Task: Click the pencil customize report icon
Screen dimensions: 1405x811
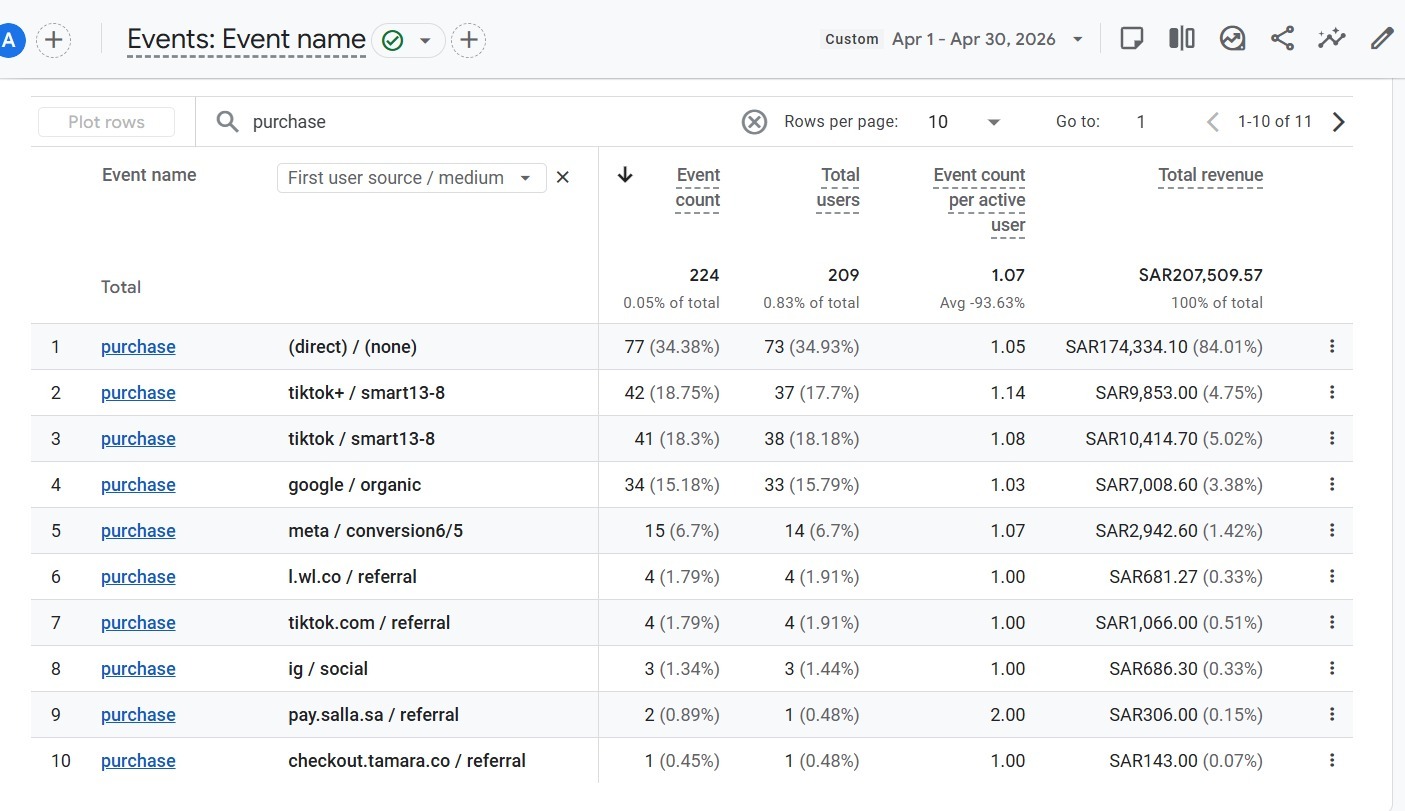Action: pos(1382,39)
